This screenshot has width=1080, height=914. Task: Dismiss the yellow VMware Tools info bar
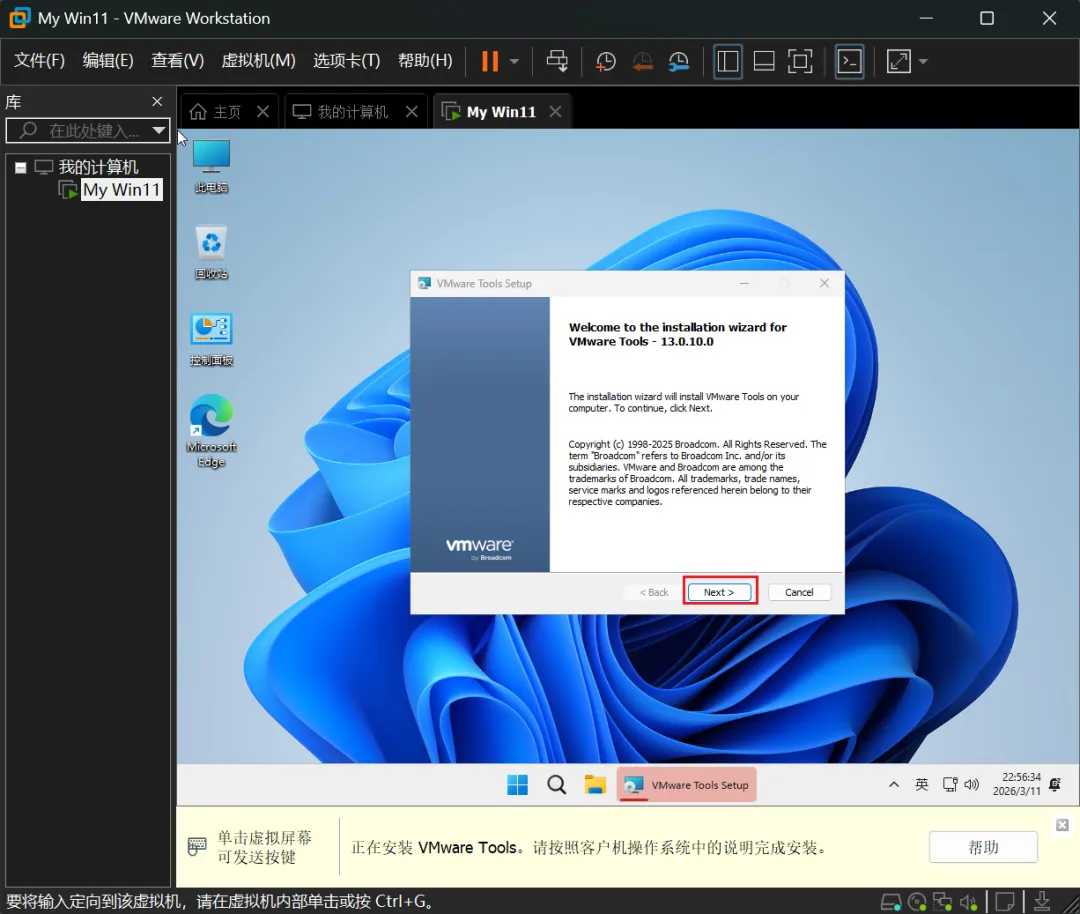click(1062, 824)
